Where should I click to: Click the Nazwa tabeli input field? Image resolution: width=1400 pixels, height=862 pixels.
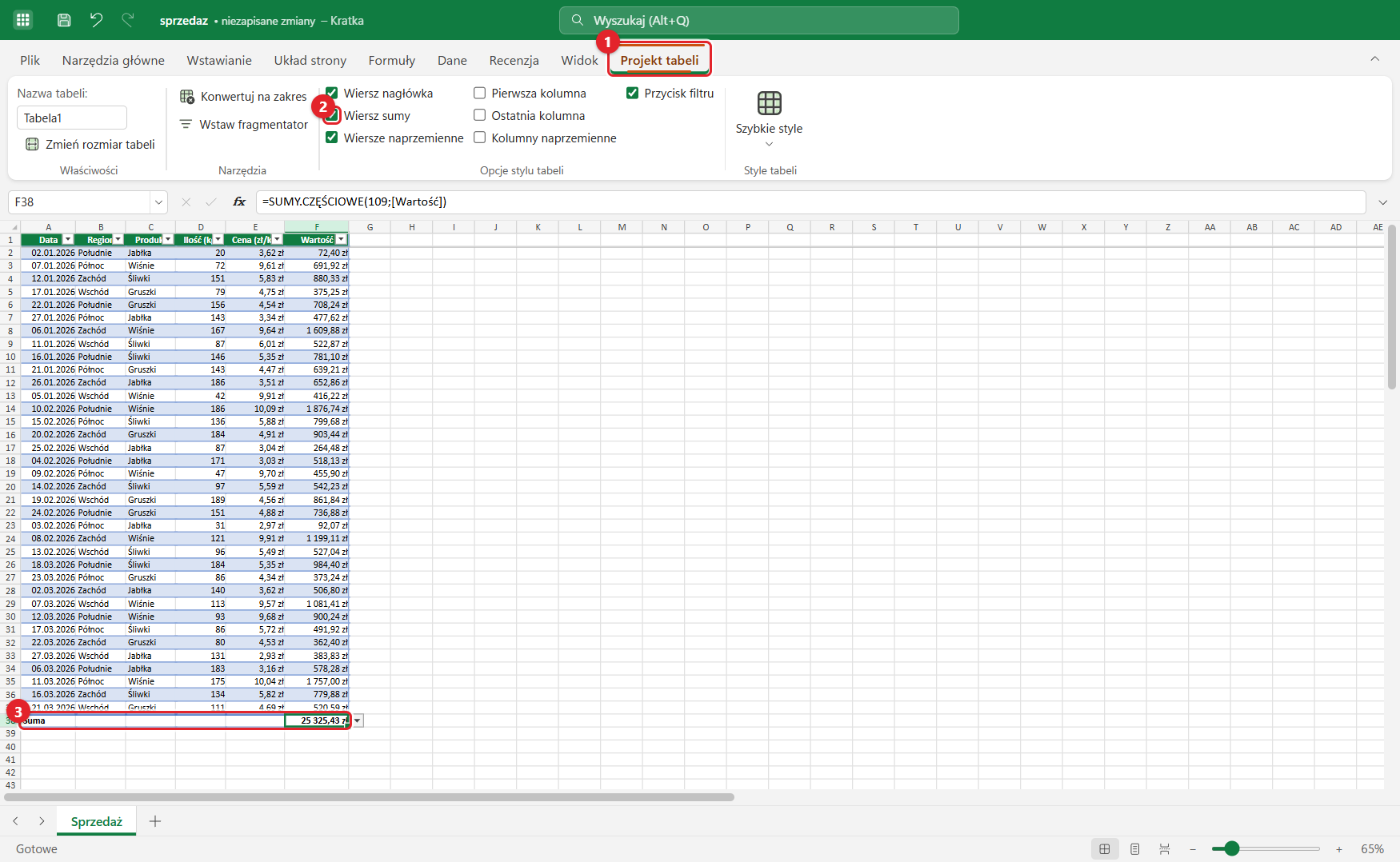tap(72, 118)
